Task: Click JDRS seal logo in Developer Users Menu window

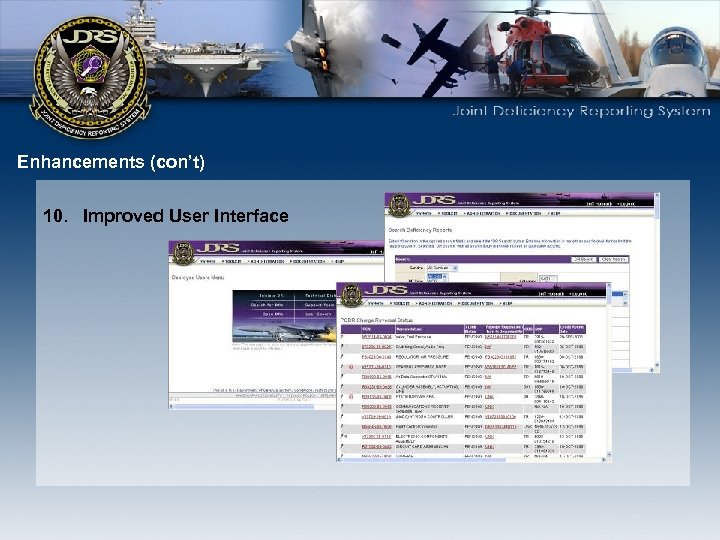Action: 183,253
